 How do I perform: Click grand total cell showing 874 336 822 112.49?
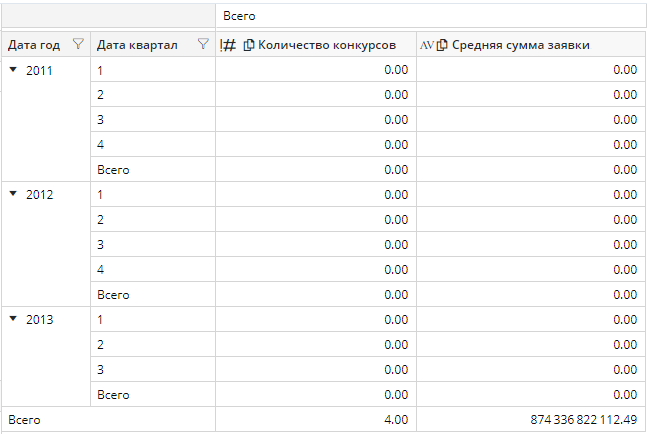pos(583,420)
